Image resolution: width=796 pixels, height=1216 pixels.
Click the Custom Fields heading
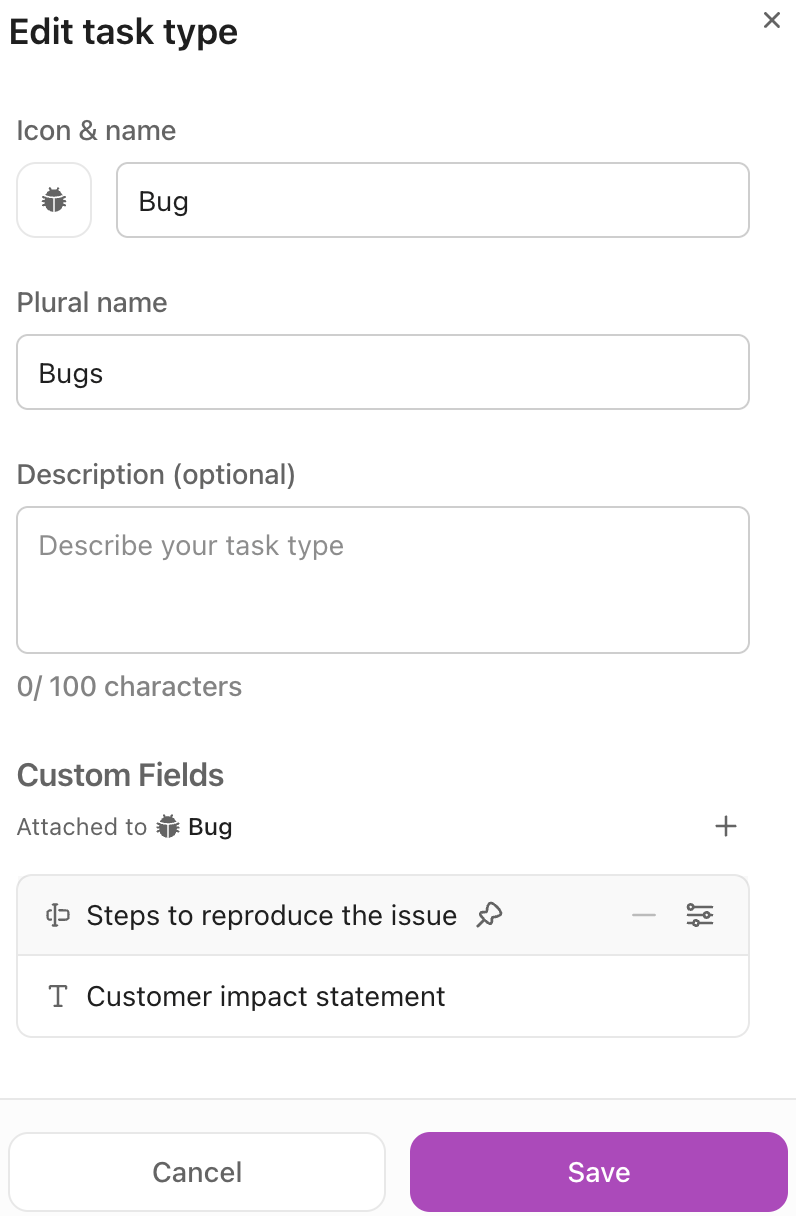click(x=120, y=775)
